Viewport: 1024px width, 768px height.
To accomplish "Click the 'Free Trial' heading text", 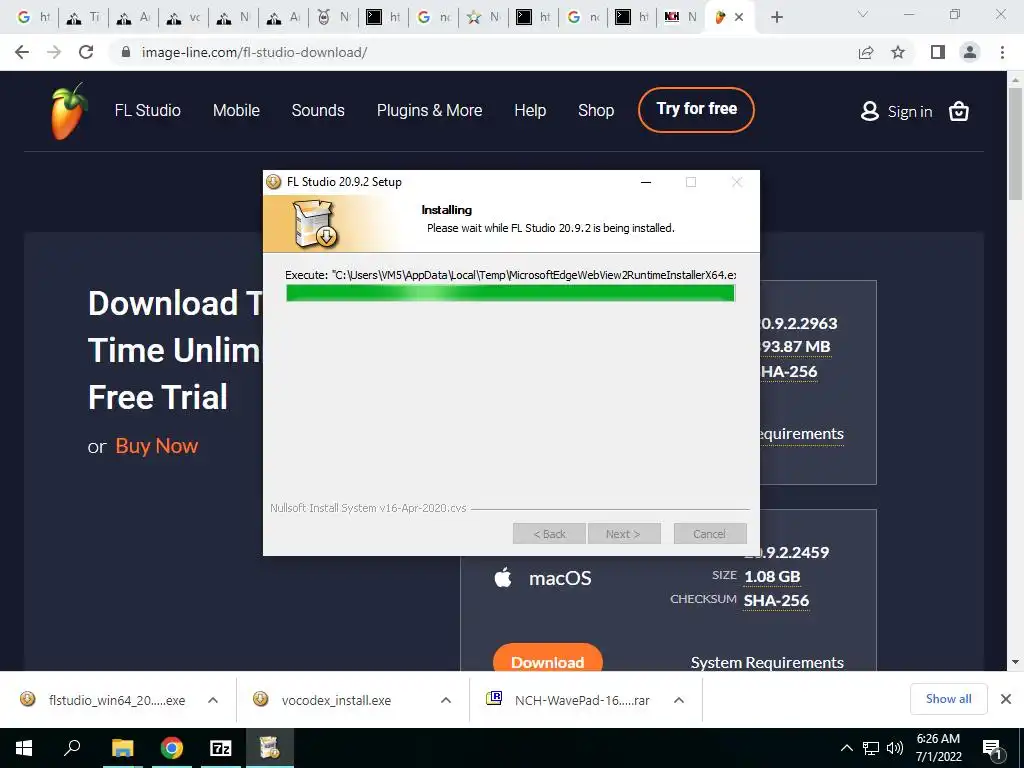I will click(157, 397).
